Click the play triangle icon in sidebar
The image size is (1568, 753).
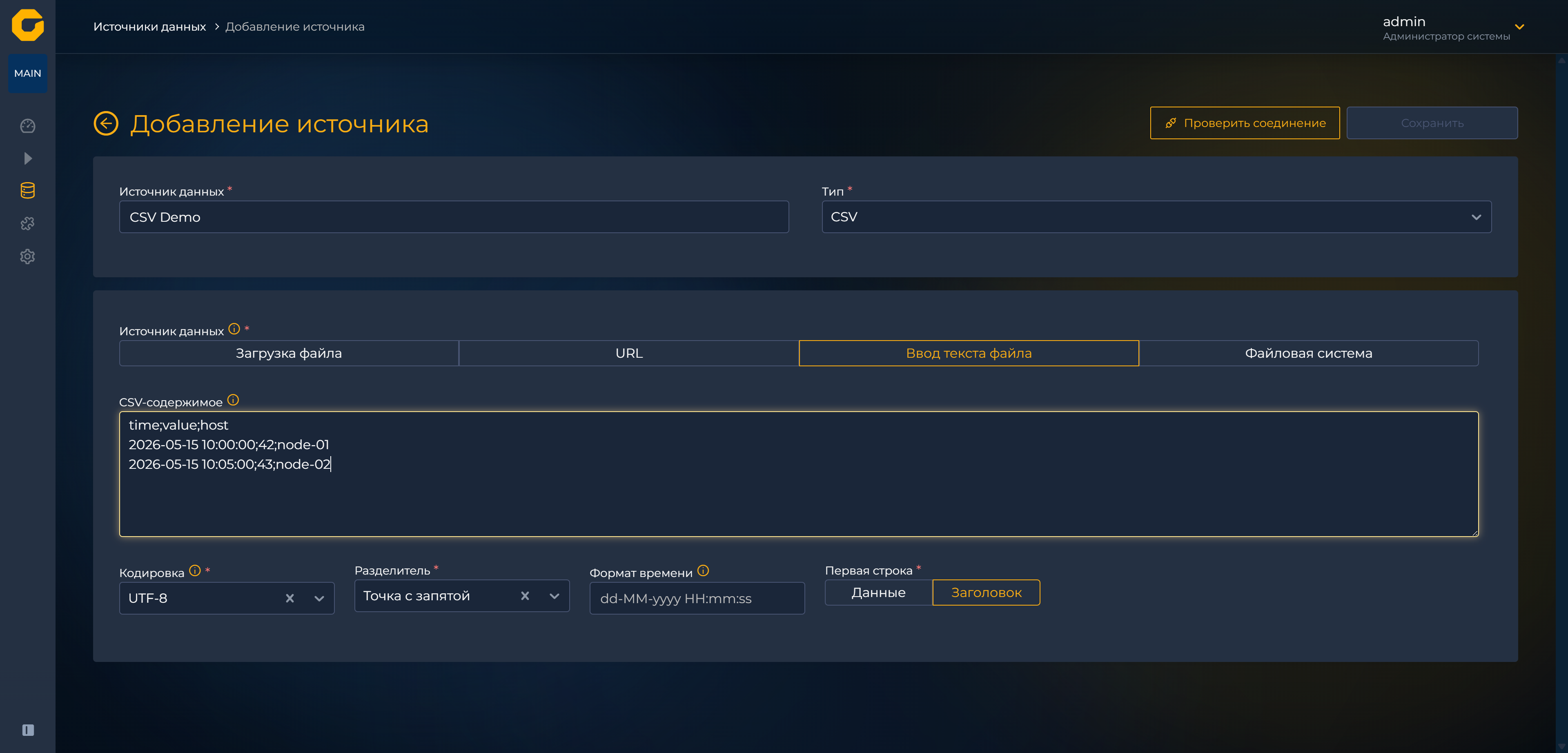click(27, 158)
